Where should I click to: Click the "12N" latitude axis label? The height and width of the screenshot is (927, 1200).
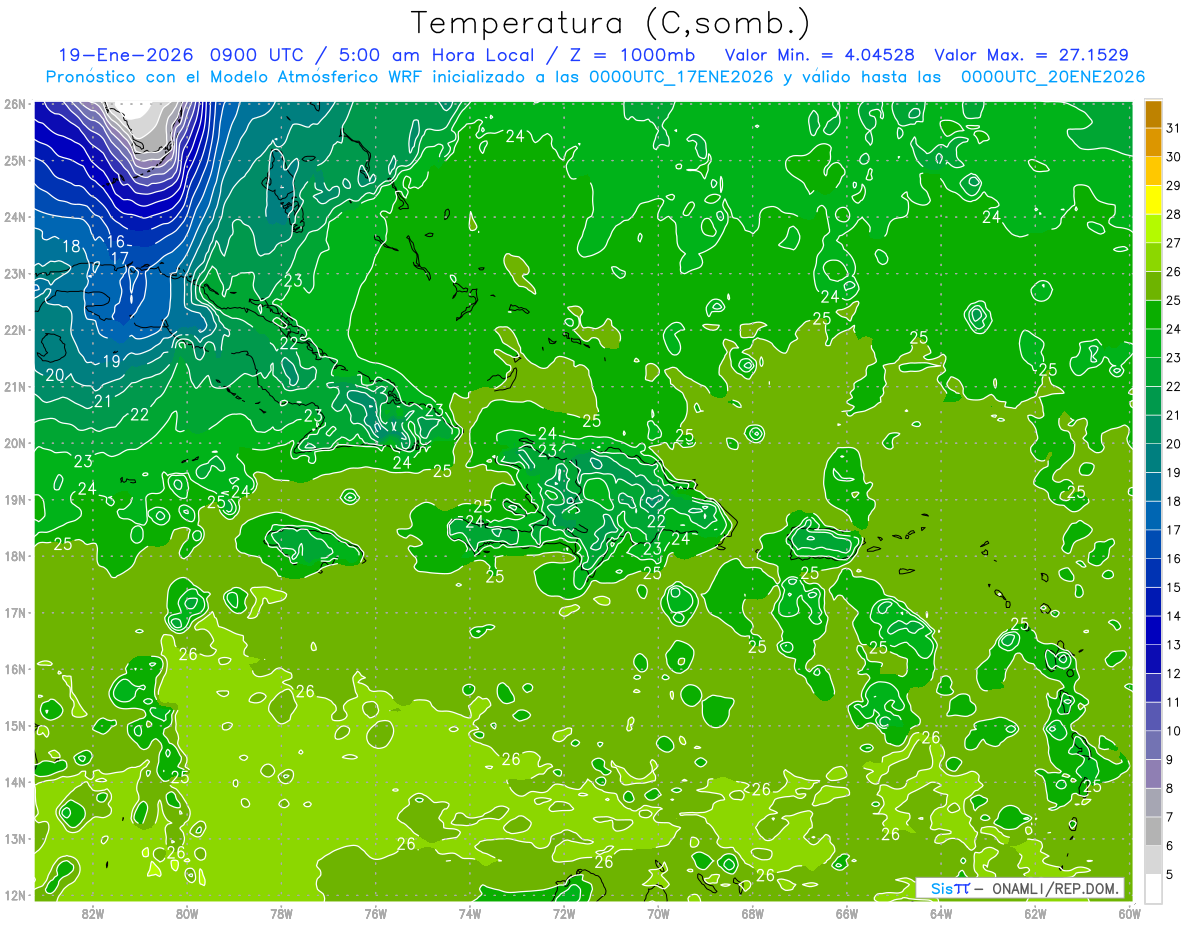pos(14,895)
